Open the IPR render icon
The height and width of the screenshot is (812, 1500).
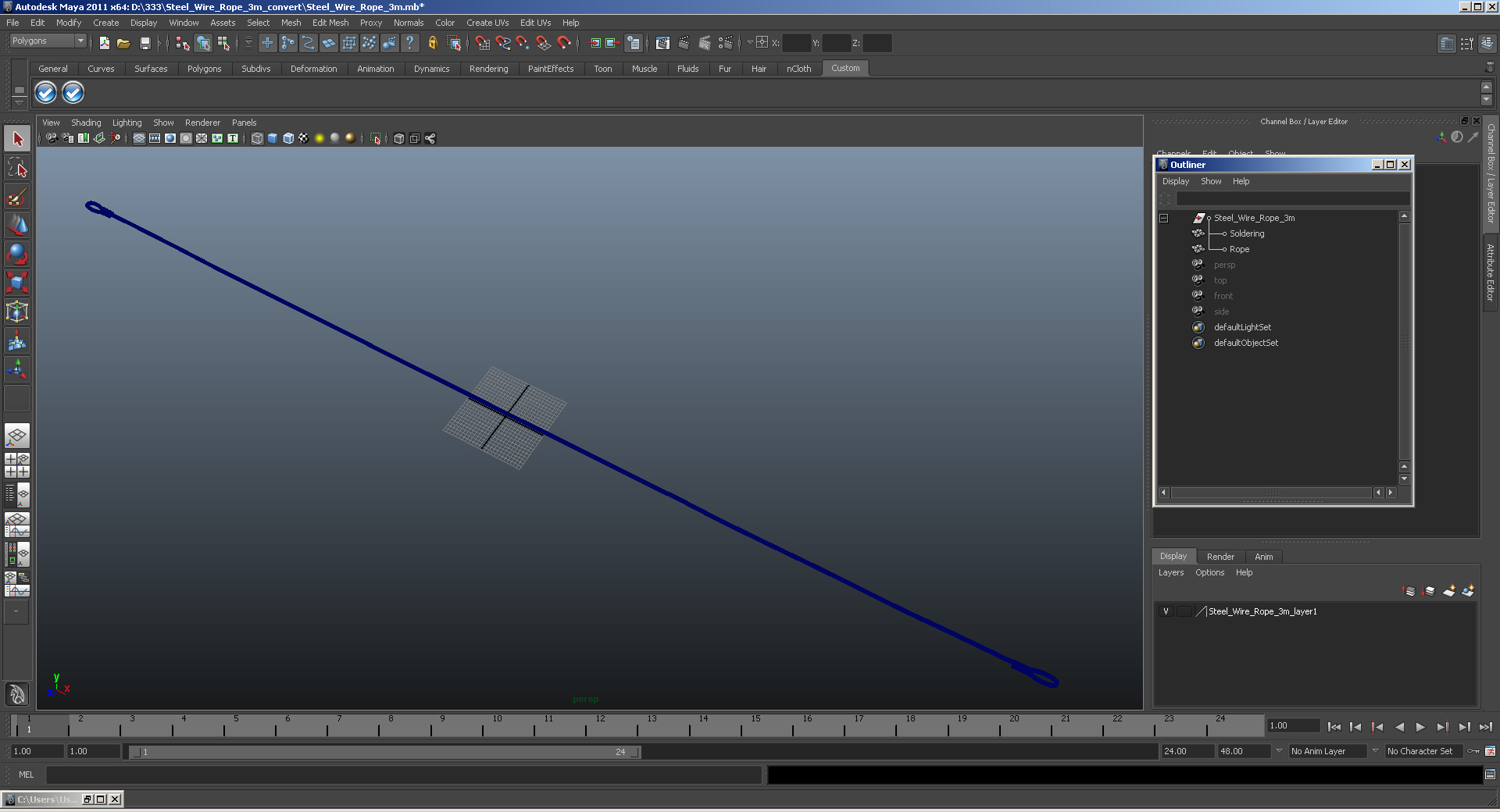click(705, 43)
